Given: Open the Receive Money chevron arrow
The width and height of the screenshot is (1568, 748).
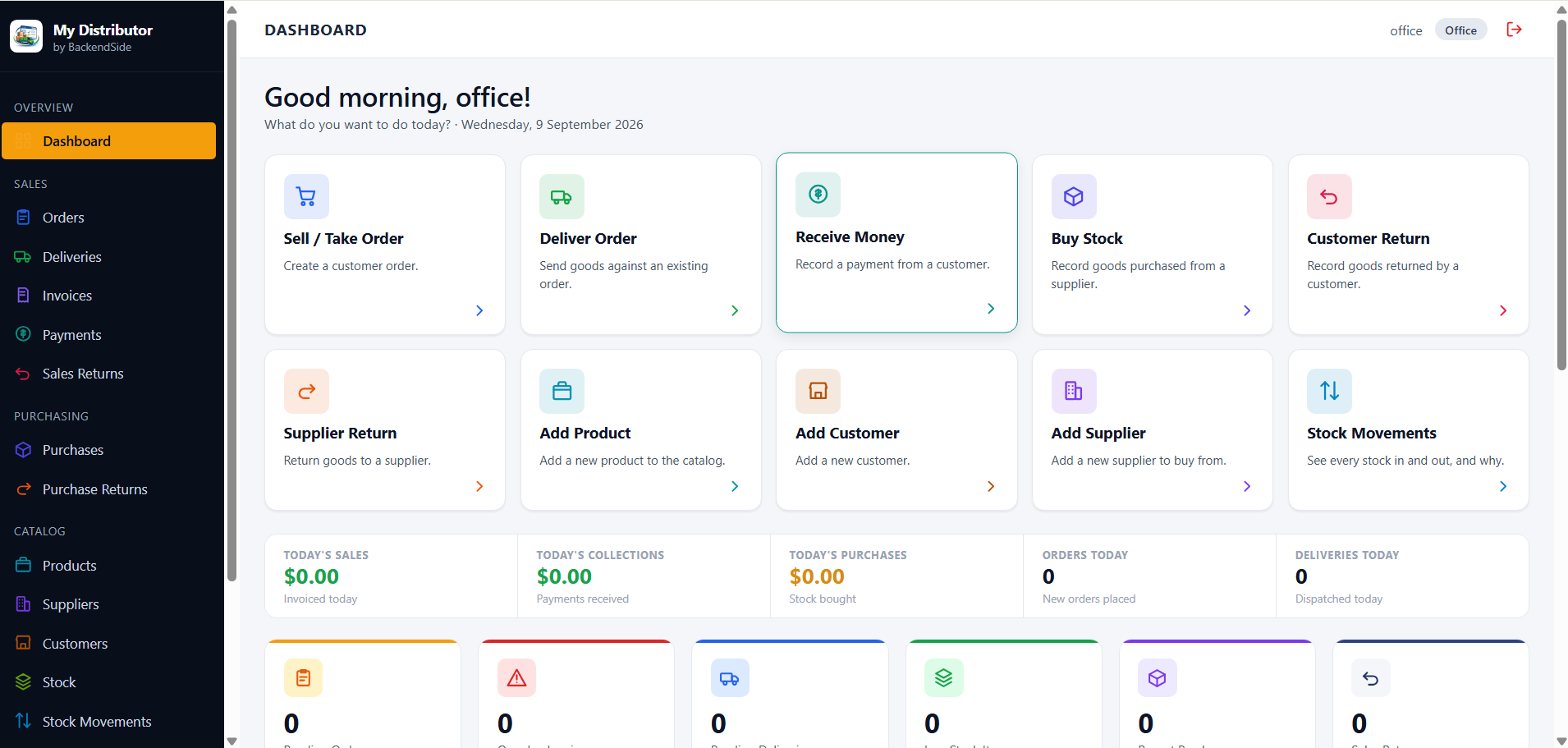Looking at the screenshot, I should click(991, 309).
